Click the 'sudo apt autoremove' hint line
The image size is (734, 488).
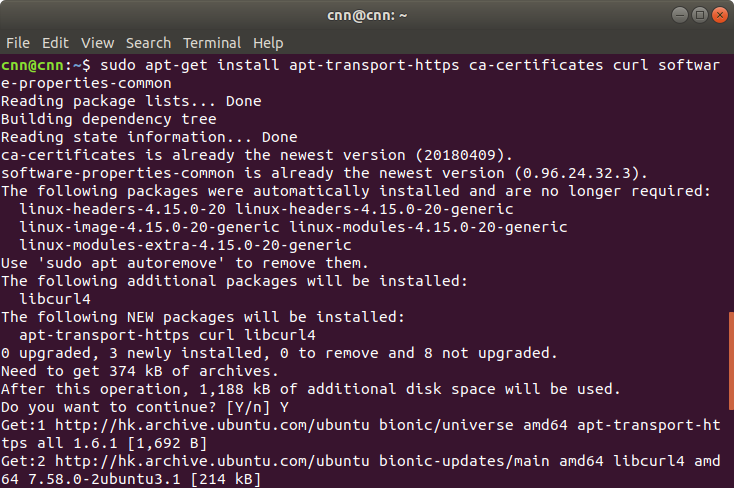coord(184,263)
